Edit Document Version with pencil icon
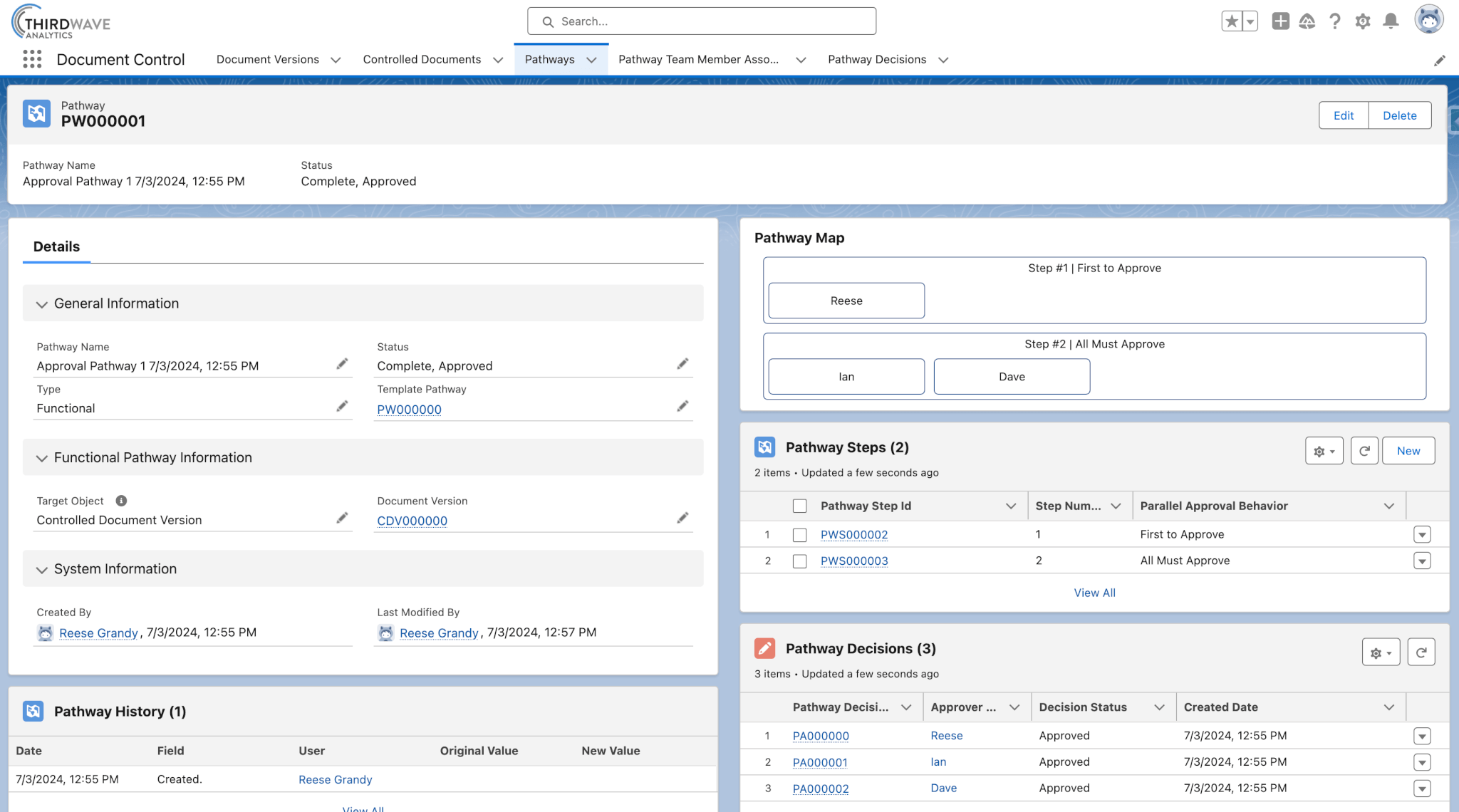This screenshot has height=812, width=1459. coord(682,518)
